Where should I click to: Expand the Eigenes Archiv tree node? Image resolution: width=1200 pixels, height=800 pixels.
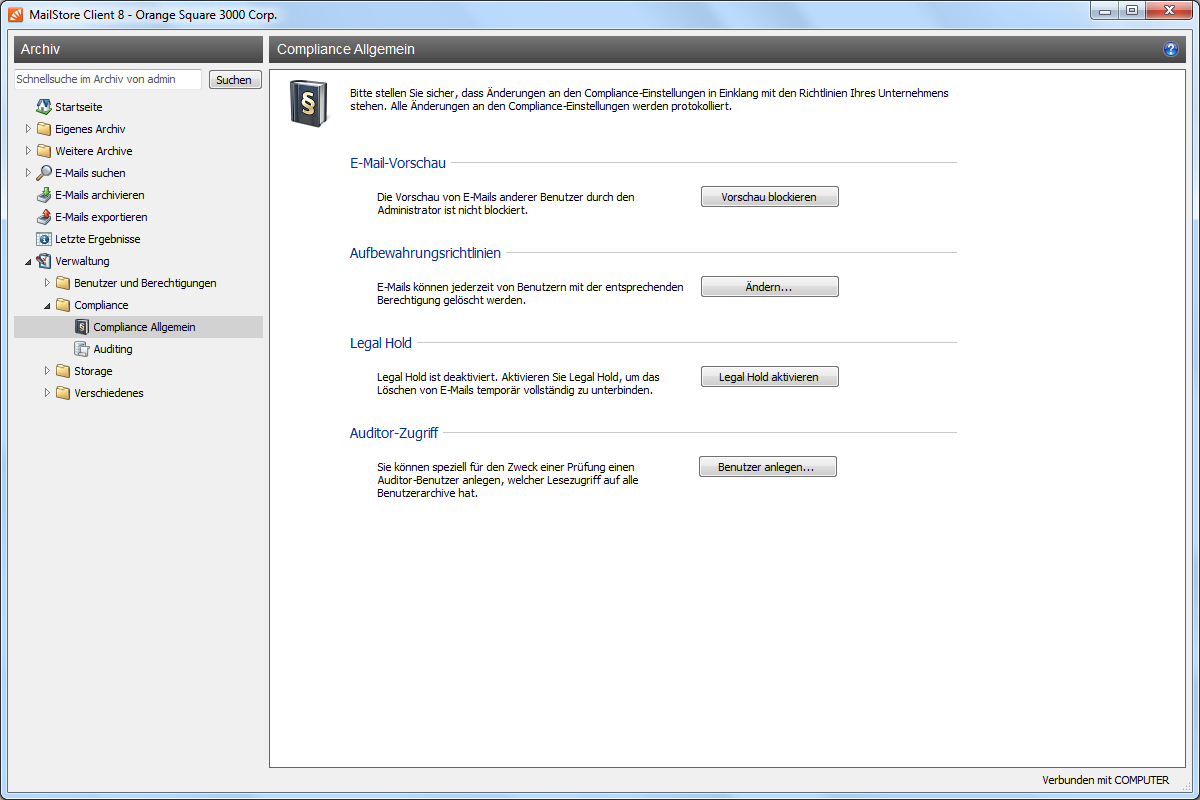point(28,129)
